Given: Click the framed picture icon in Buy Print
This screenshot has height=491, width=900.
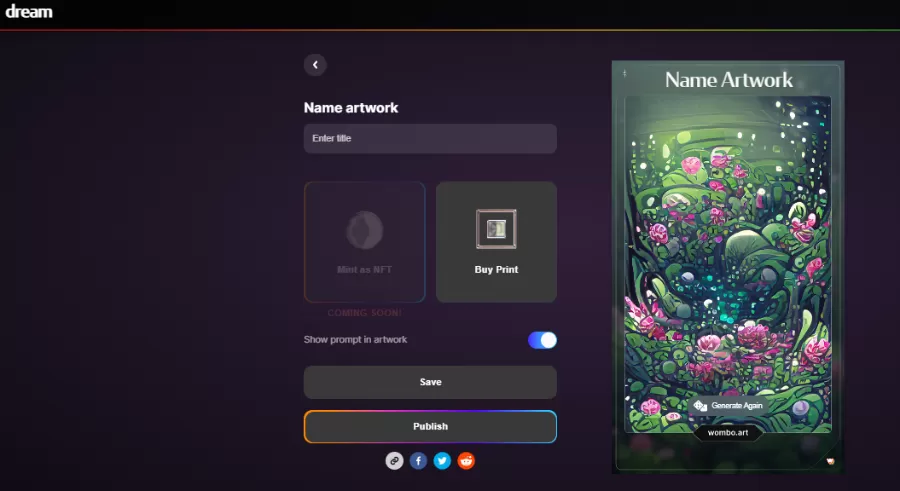Looking at the screenshot, I should pyautogui.click(x=496, y=229).
